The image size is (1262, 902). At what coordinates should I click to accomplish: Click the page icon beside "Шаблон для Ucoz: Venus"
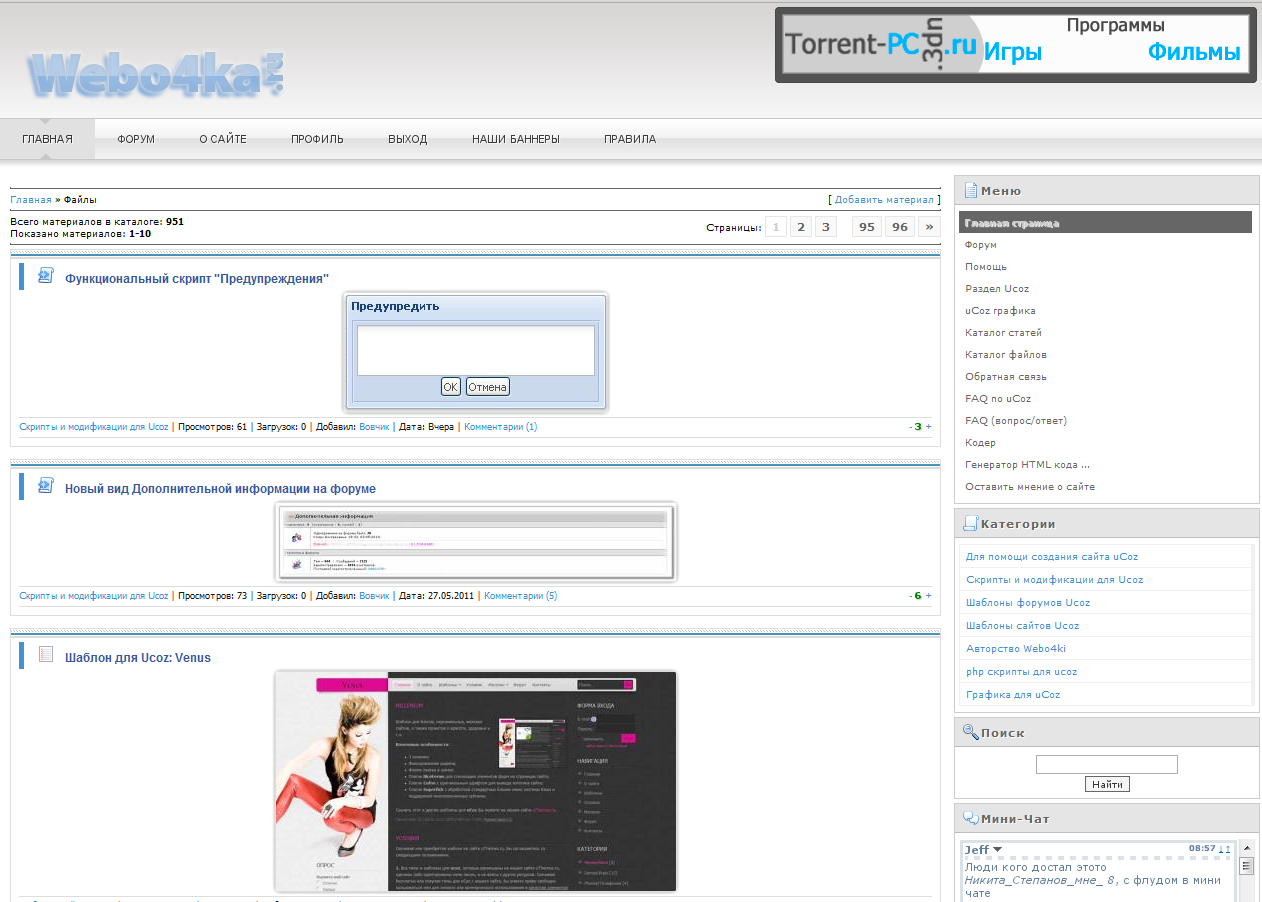(45, 655)
